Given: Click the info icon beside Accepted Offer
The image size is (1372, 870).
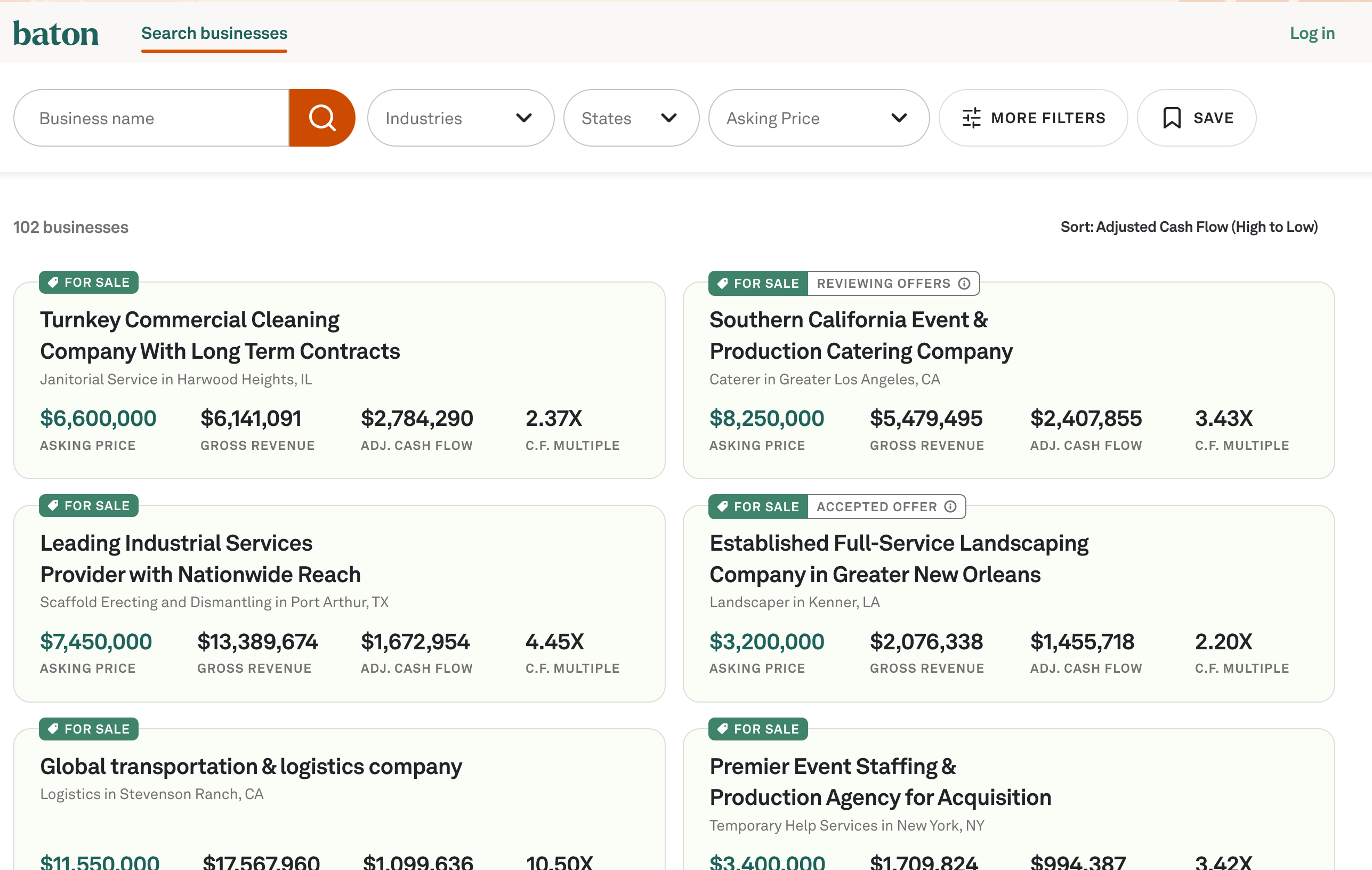Looking at the screenshot, I should (x=950, y=506).
